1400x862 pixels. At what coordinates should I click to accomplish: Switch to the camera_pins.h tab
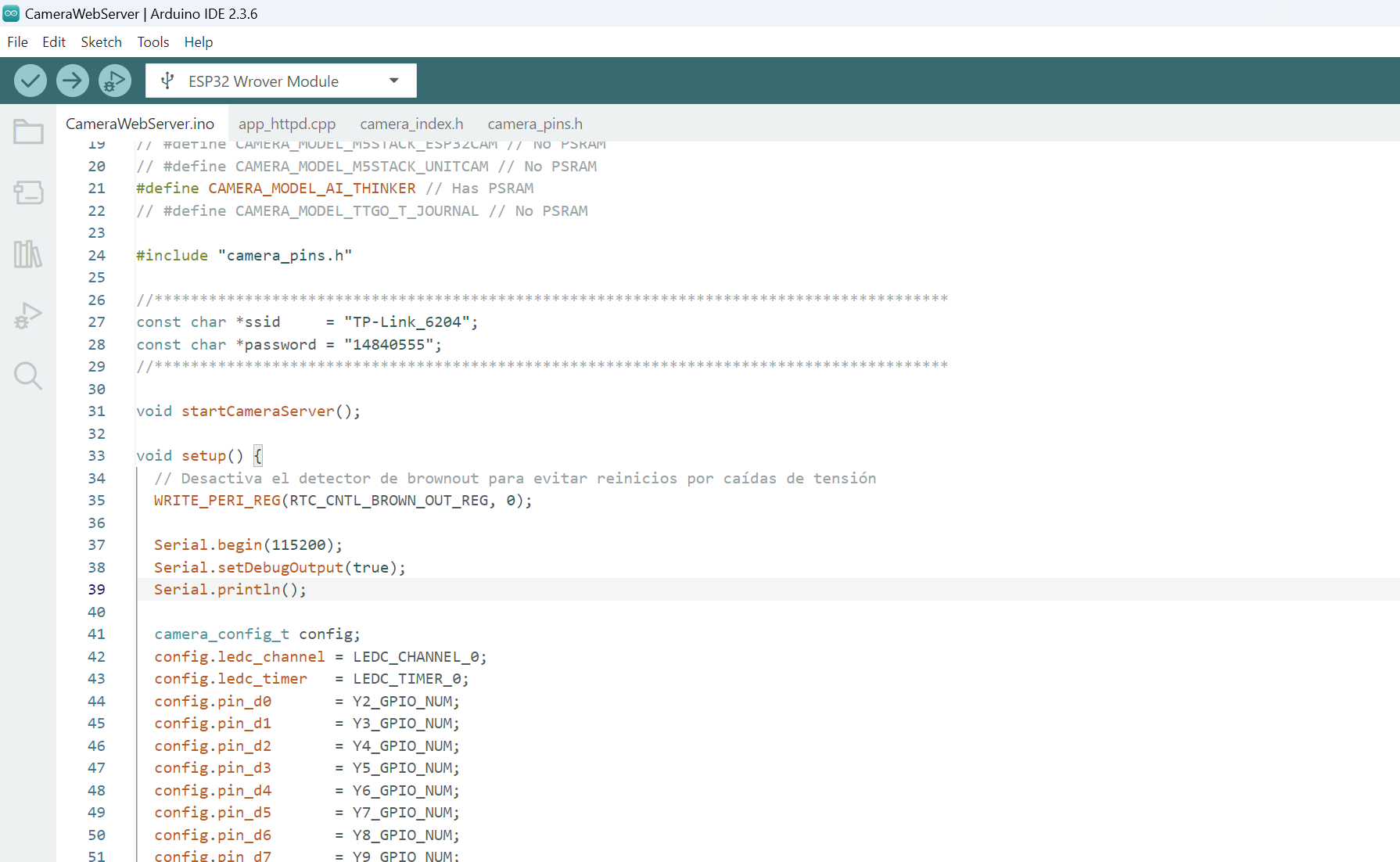[535, 124]
